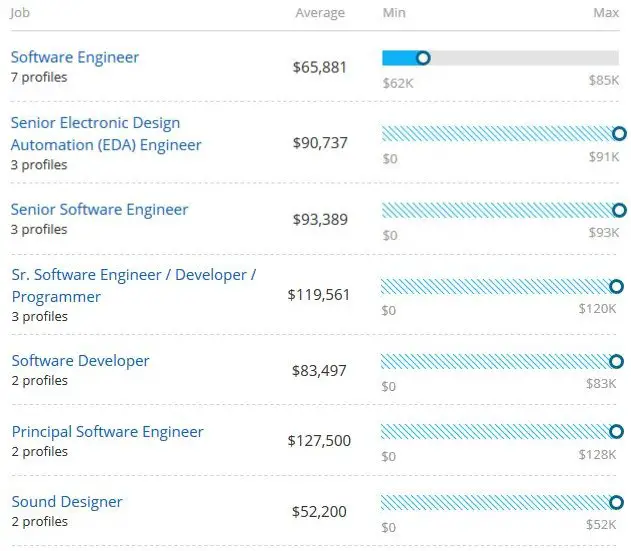Click the Principal Software Engineer range marker
The height and width of the screenshot is (551, 631).
pyautogui.click(x=619, y=432)
